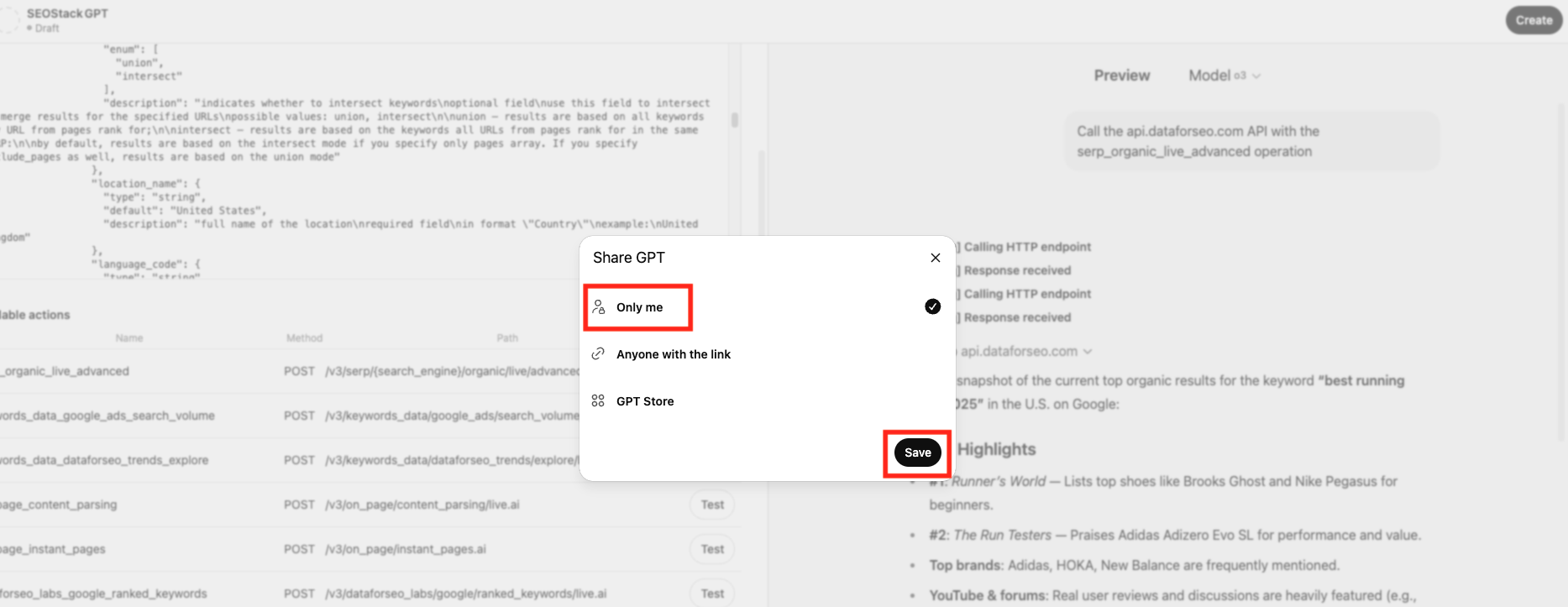This screenshot has width=1568, height=607.
Task: Click the Name column header
Action: 129,338
